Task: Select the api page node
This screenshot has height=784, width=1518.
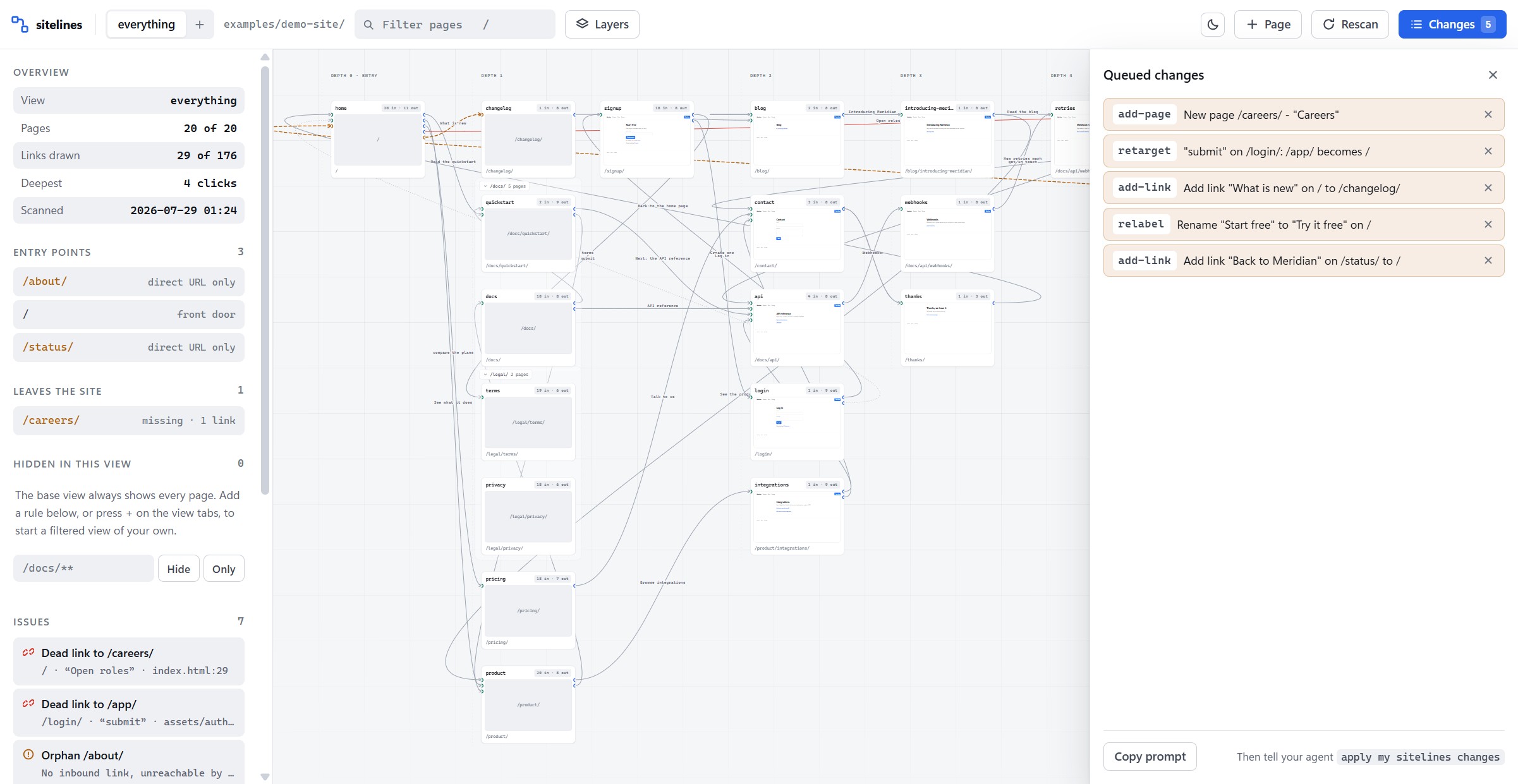Action: pyautogui.click(x=797, y=328)
